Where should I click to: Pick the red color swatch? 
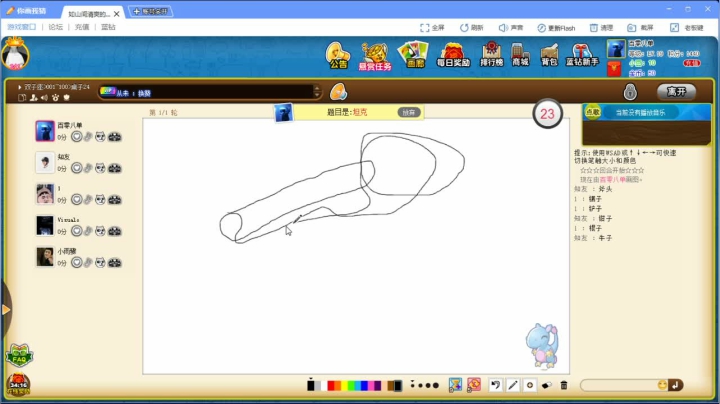pyautogui.click(x=331, y=386)
